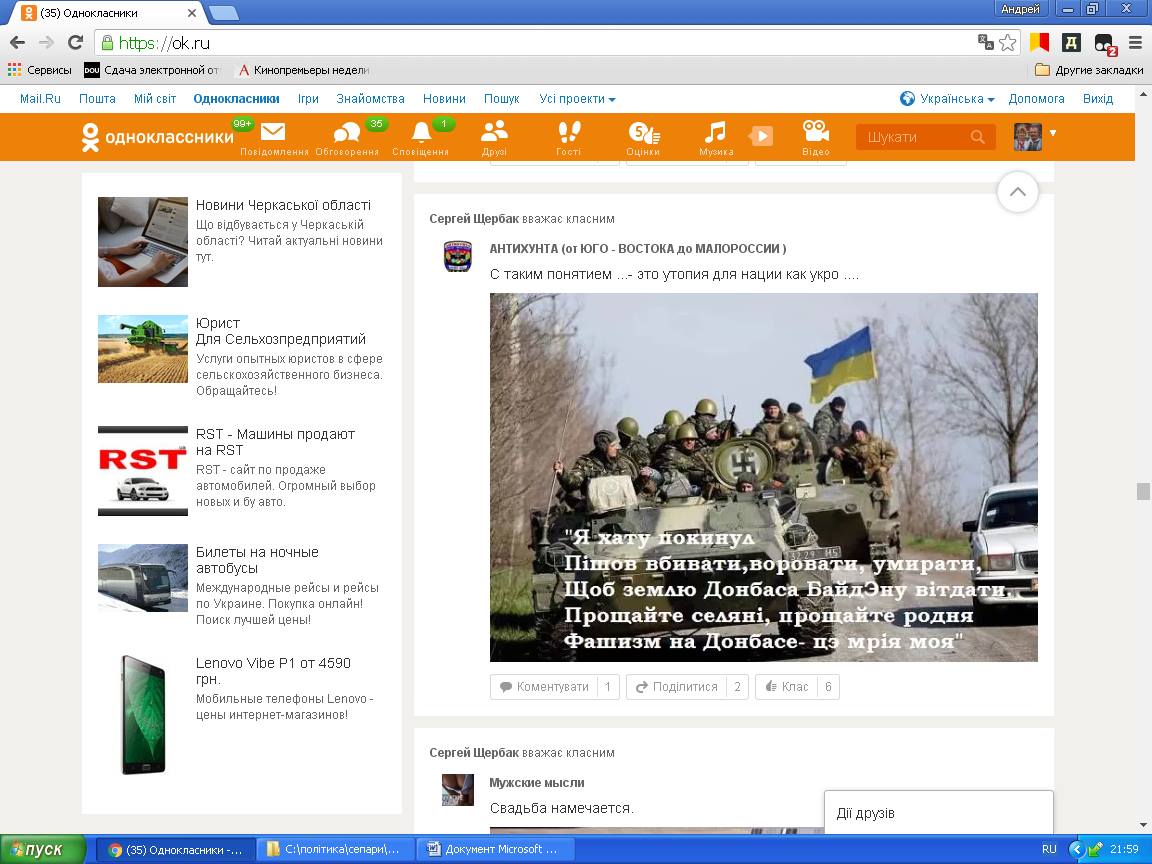Open the Ratings icon
This screenshot has width=1152, height=864.
coord(642,133)
